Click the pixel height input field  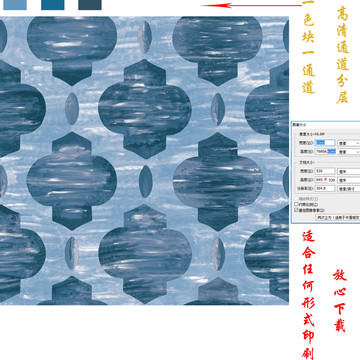coord(325,151)
